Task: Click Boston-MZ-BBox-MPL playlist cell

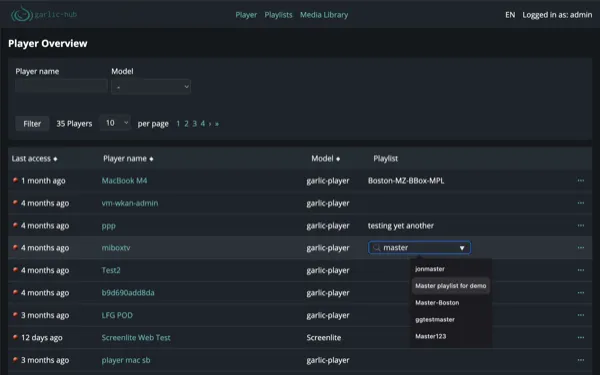Action: (x=406, y=180)
